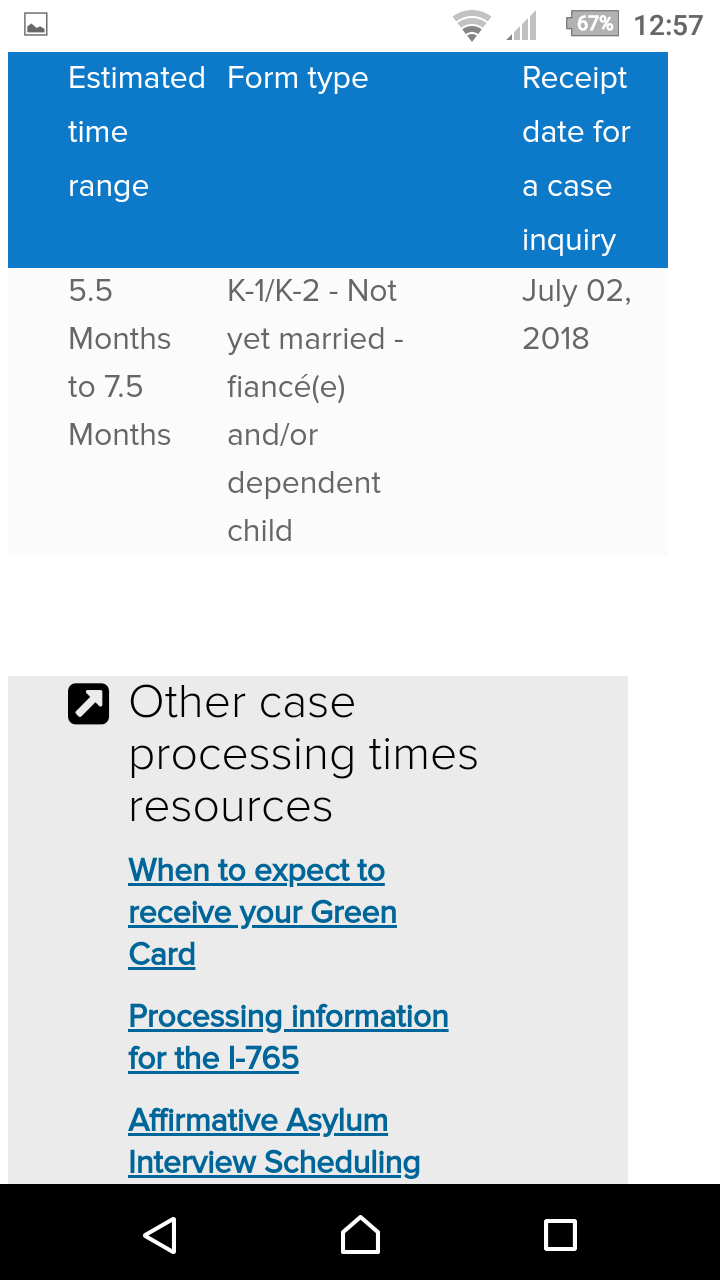
Task: Follow the Affirmative Asylum Interview Scheduling link
Action: pos(274,1141)
